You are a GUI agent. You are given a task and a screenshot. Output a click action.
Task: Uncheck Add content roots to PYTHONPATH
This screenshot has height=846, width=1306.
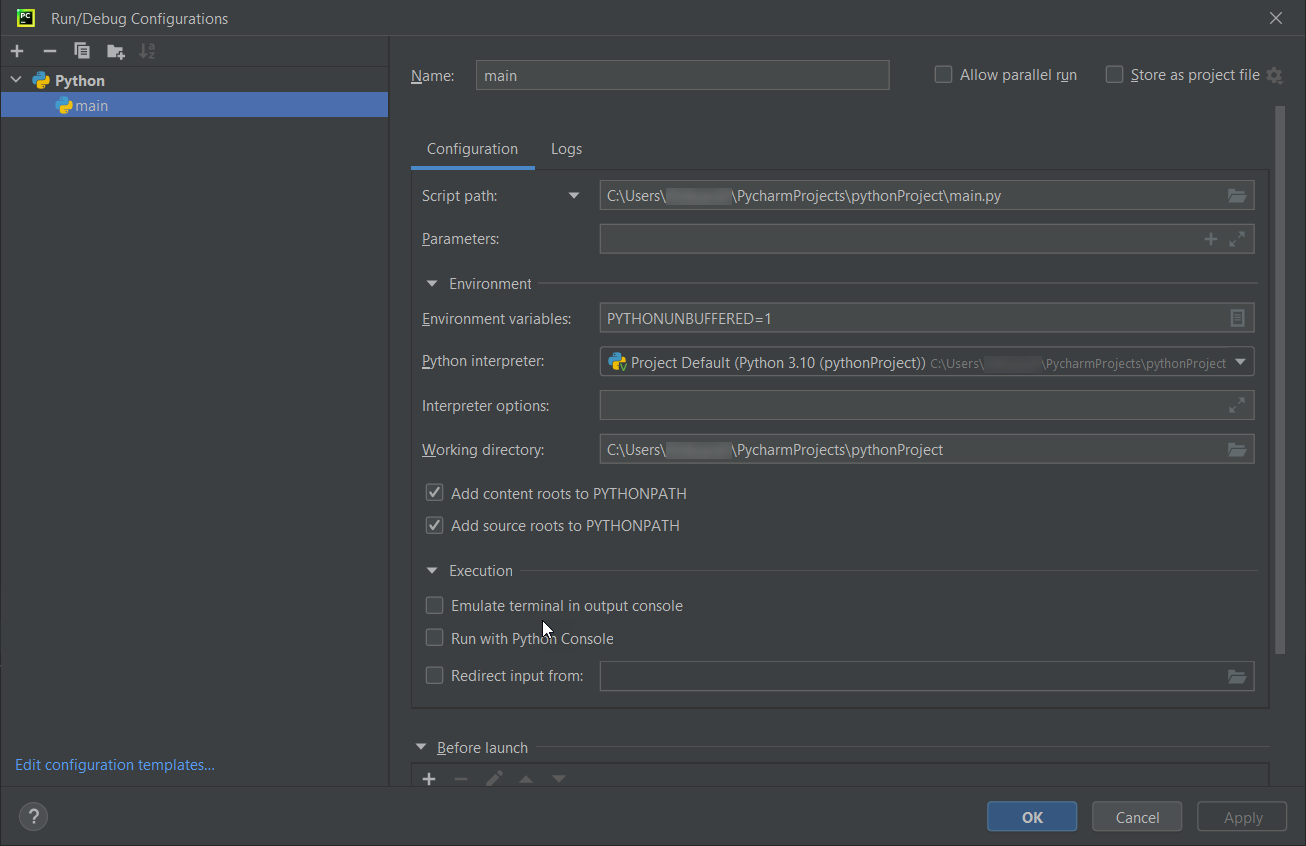click(x=434, y=493)
